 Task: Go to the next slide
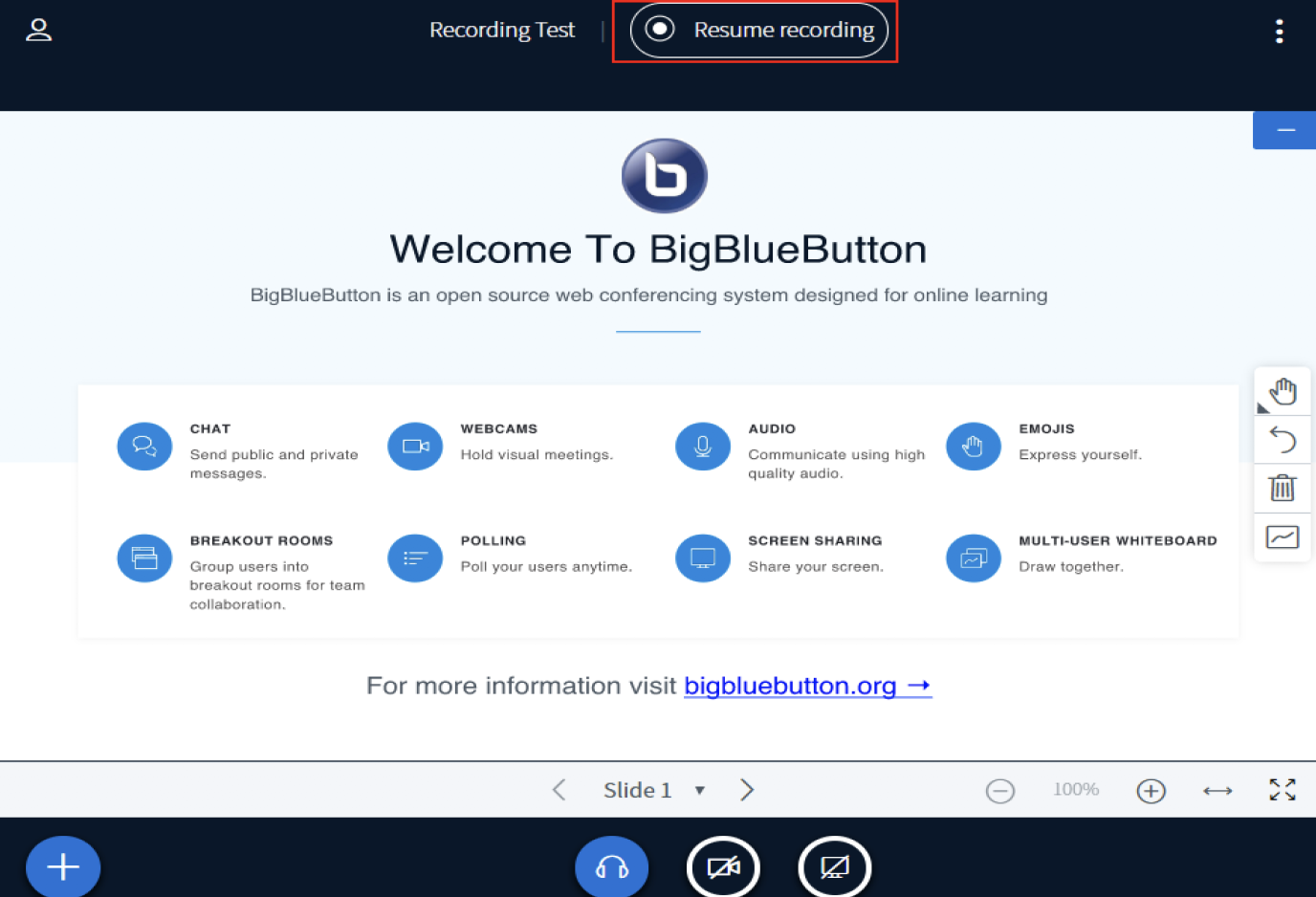pos(747,790)
